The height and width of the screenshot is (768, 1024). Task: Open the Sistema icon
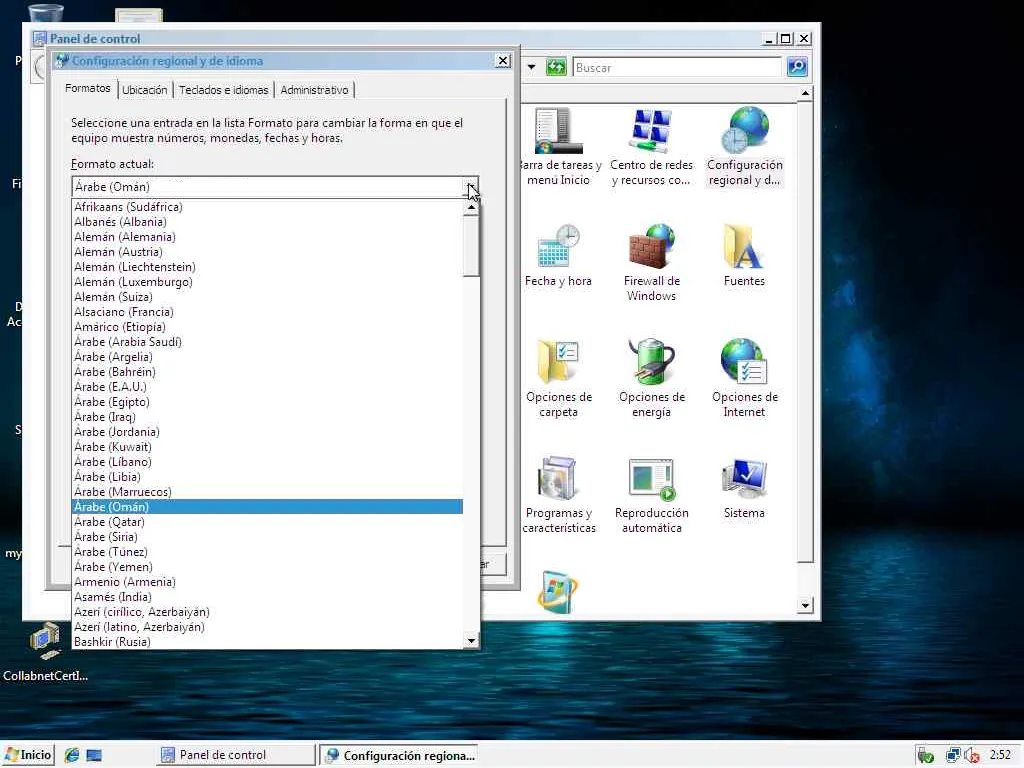(744, 488)
